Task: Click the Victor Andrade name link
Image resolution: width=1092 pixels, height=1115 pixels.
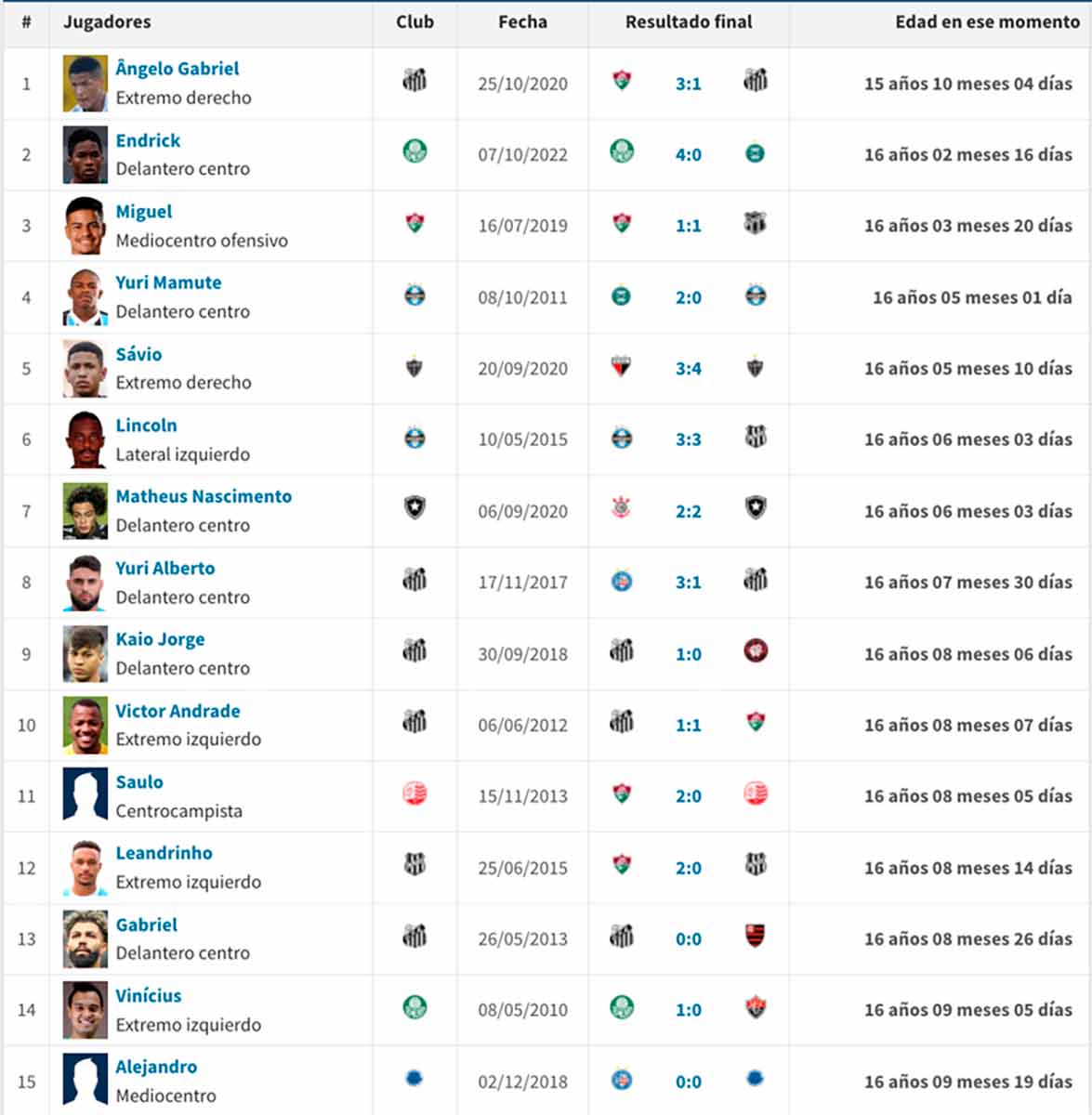Action: tap(178, 711)
